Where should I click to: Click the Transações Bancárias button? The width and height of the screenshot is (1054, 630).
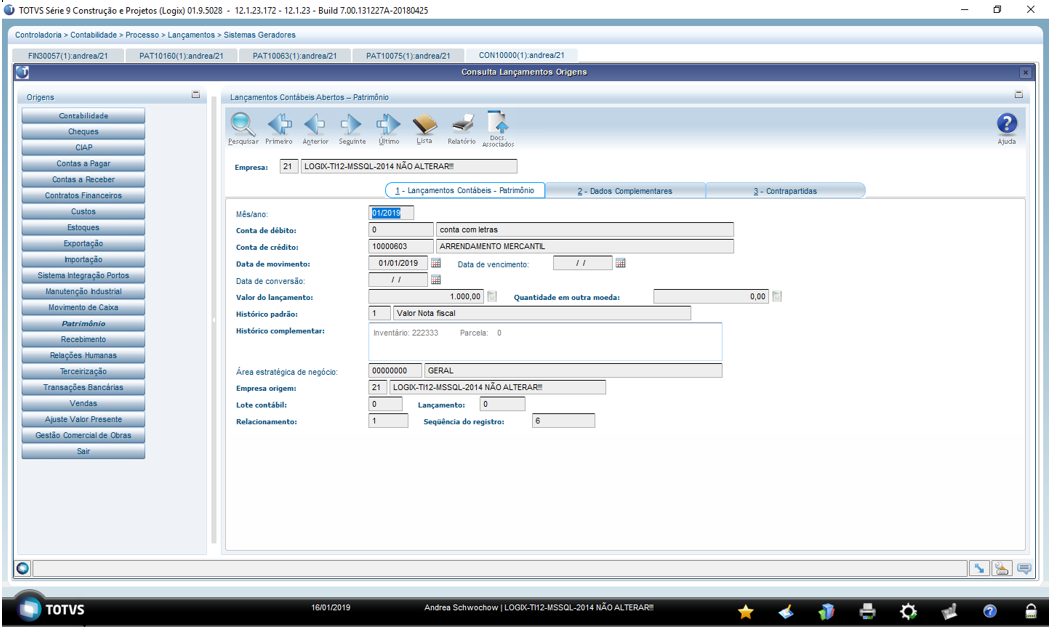click(83, 387)
